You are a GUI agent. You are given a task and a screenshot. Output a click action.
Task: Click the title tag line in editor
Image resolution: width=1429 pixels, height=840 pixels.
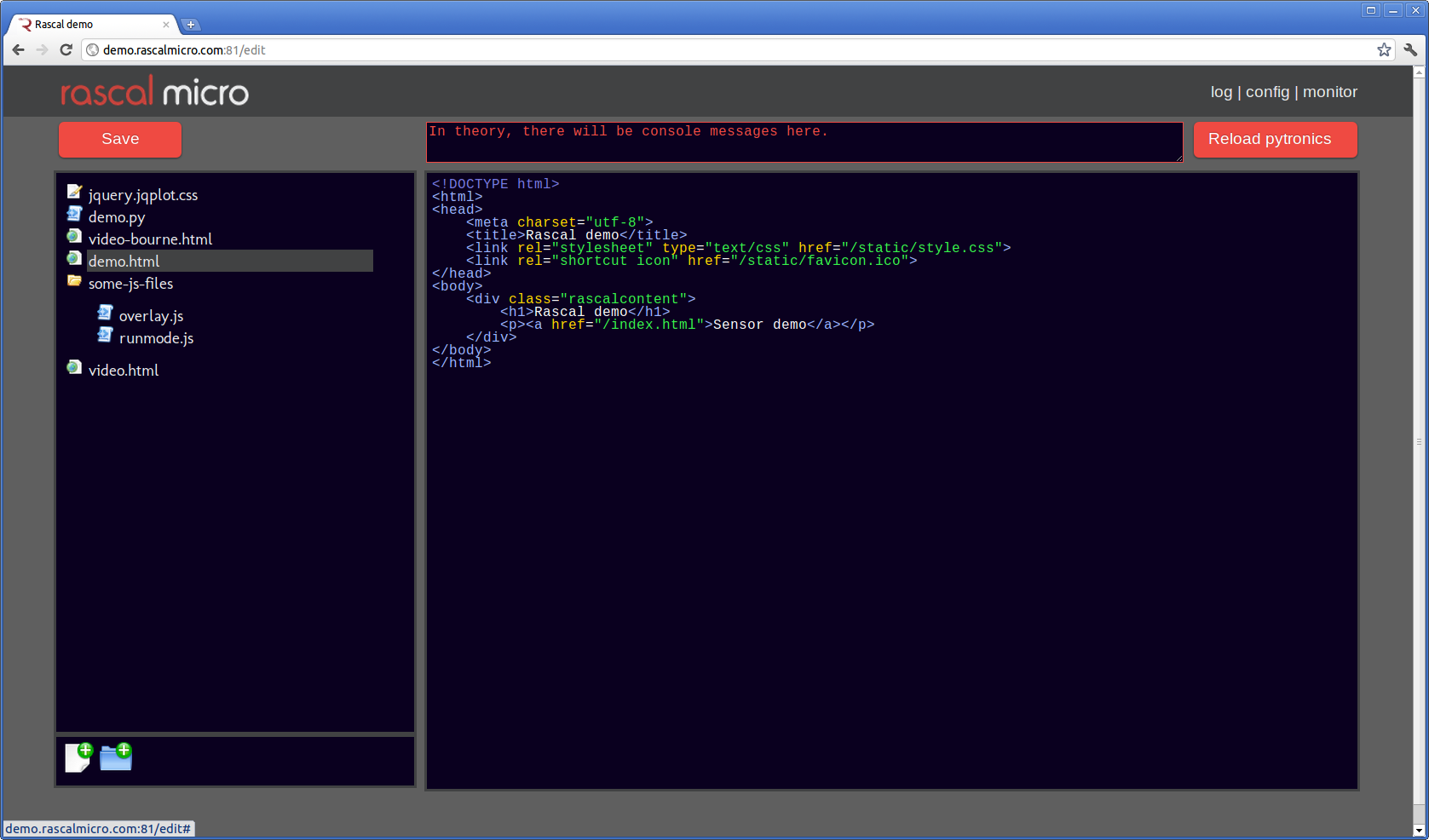pyautogui.click(x=576, y=235)
